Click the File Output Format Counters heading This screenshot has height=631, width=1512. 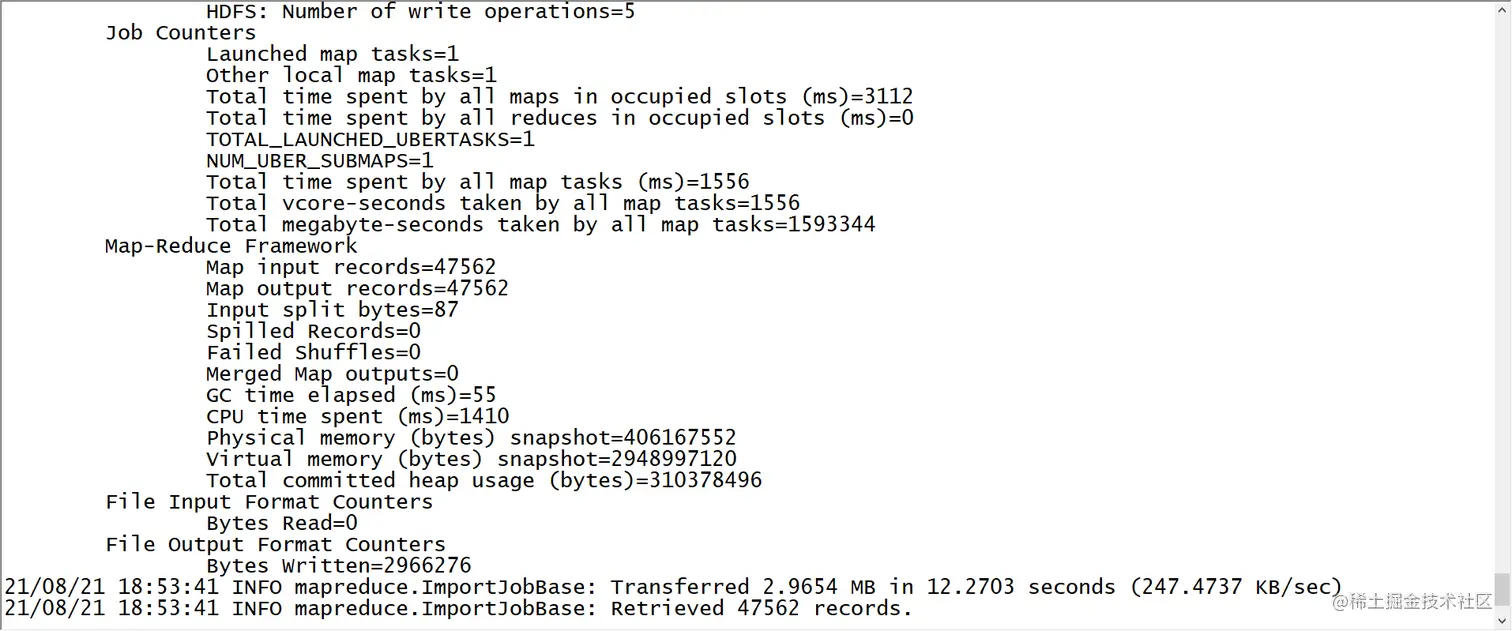coord(275,544)
